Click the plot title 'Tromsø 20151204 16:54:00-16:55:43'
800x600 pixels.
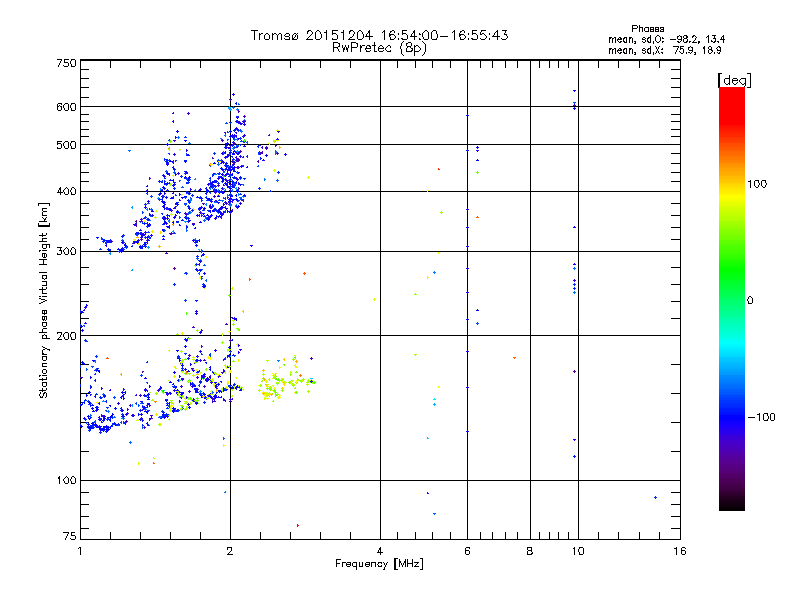(379, 35)
